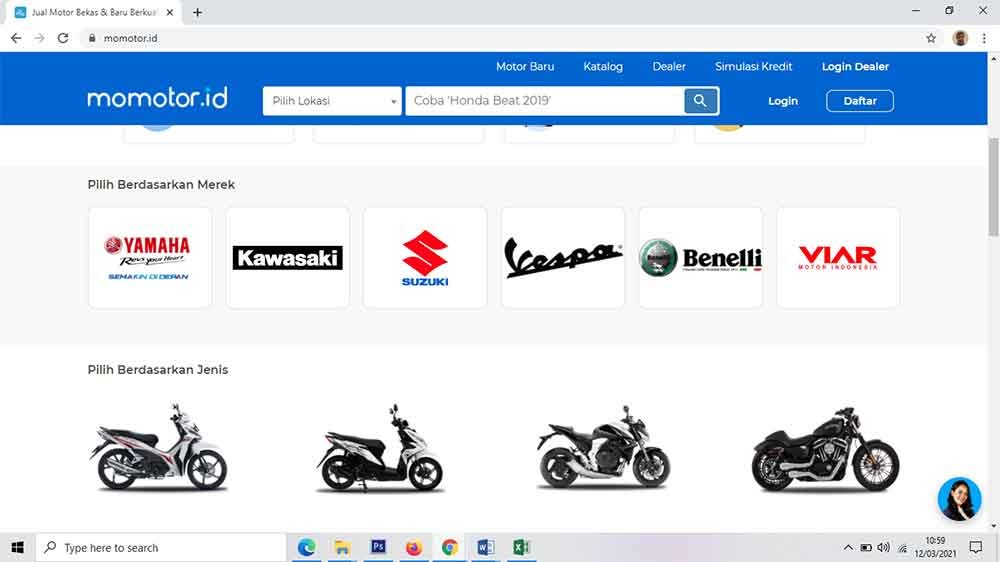Pick the scooter (matic) motorcycle type image
This screenshot has width=1000, height=562.
tap(381, 448)
